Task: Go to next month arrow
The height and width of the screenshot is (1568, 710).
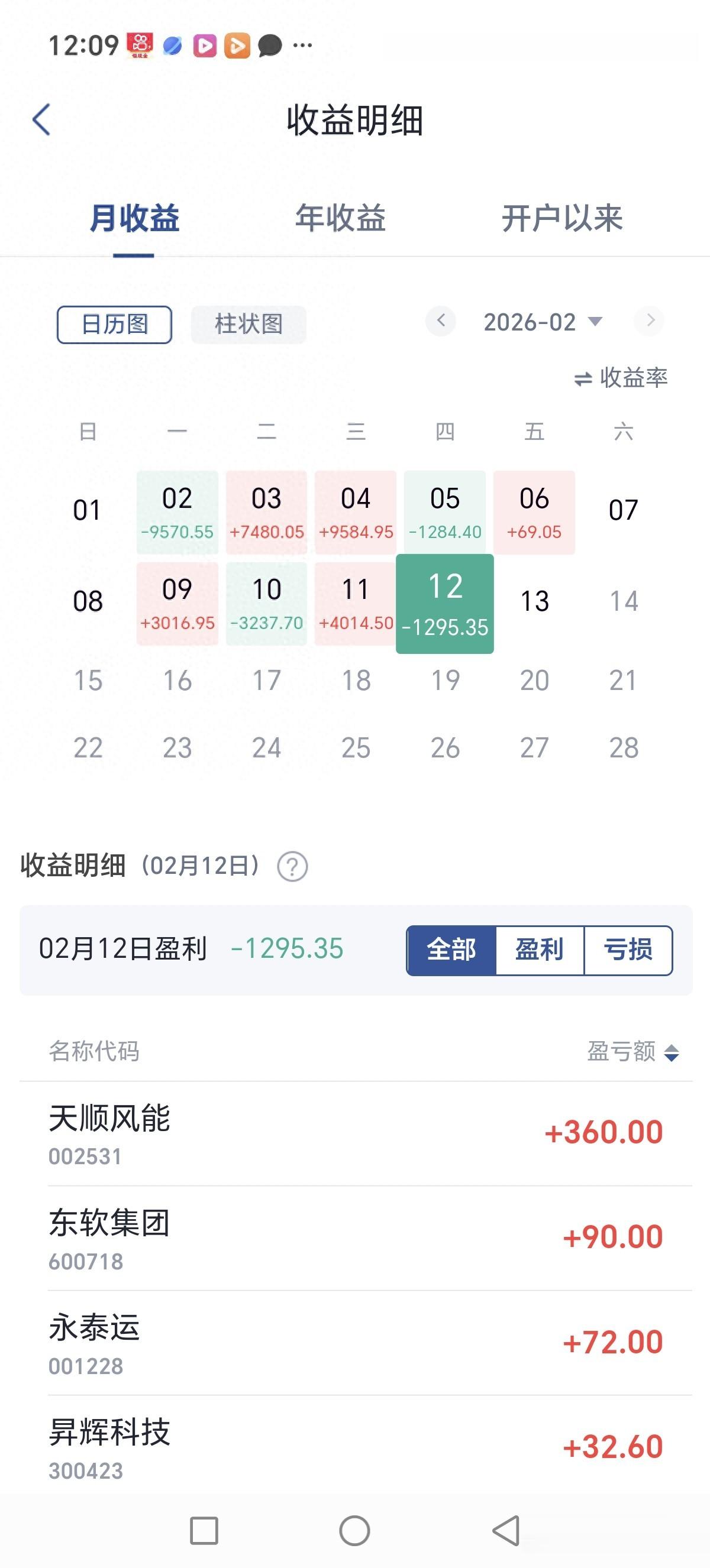Action: click(x=649, y=321)
